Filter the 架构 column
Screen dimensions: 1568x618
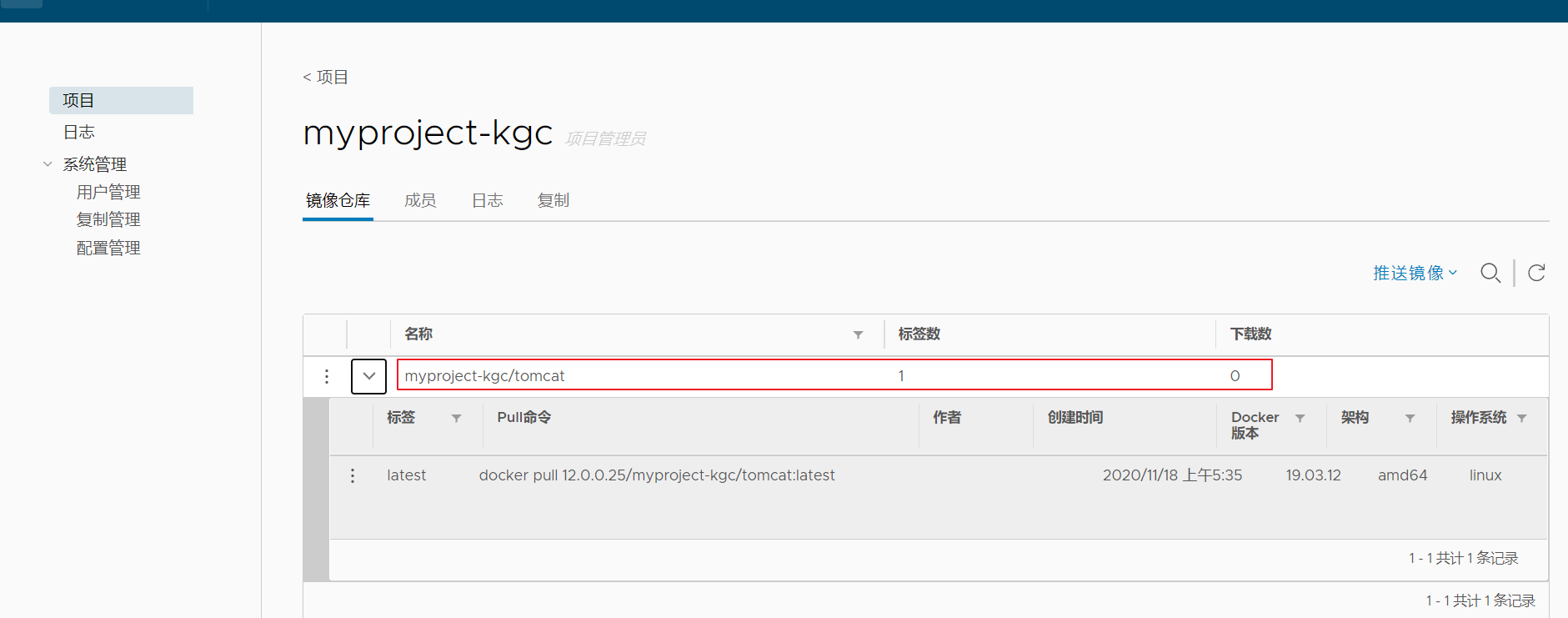click(x=1410, y=418)
